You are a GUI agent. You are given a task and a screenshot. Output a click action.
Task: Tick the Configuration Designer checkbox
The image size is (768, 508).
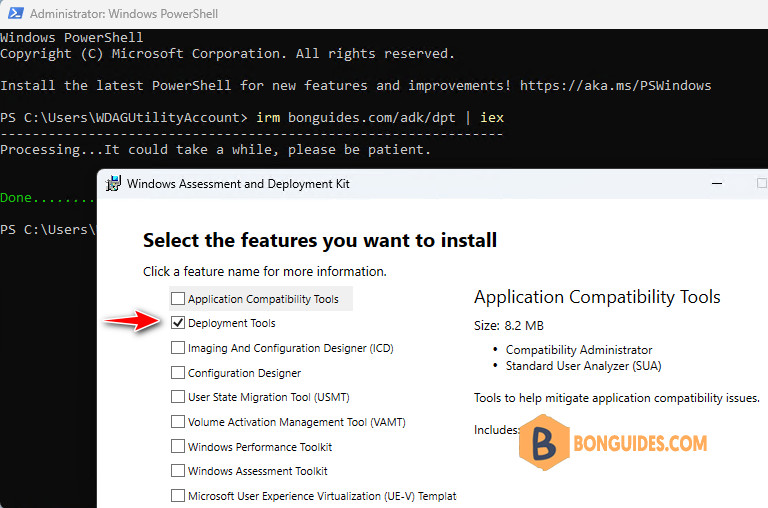[178, 373]
